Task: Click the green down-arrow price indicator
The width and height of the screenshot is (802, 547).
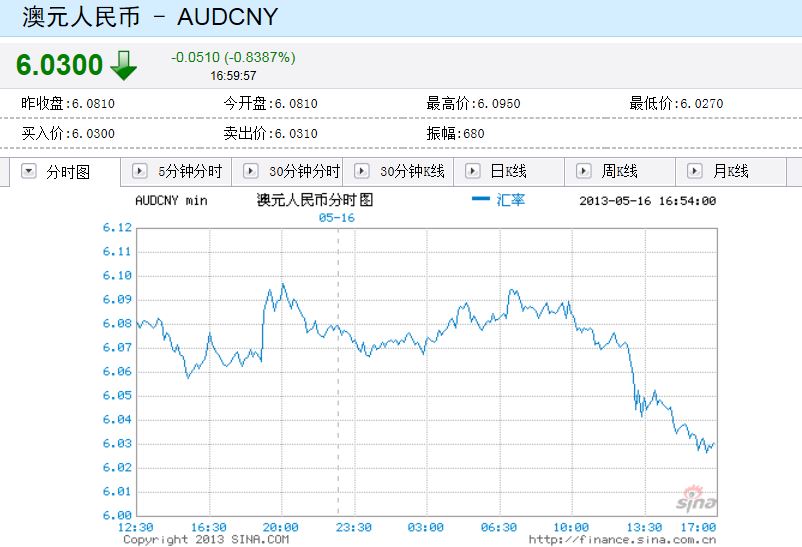Action: (123, 65)
